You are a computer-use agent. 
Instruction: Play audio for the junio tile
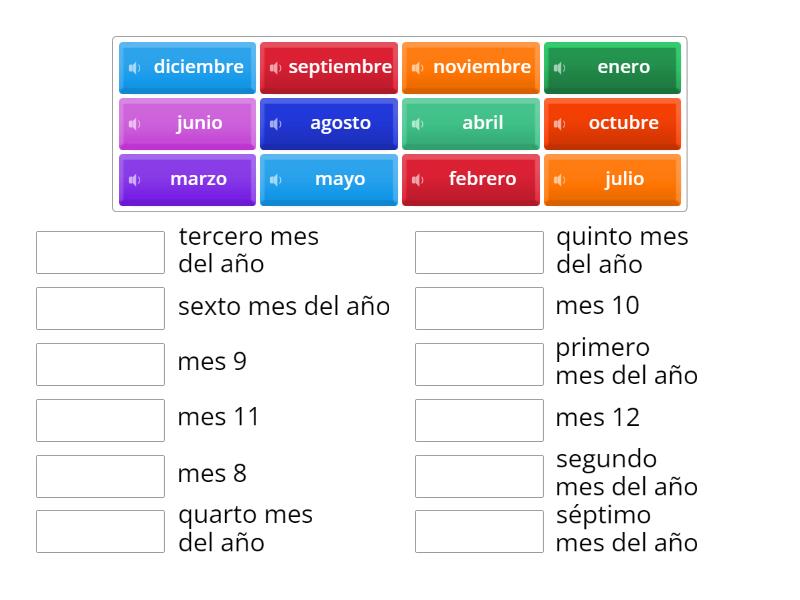point(135,123)
